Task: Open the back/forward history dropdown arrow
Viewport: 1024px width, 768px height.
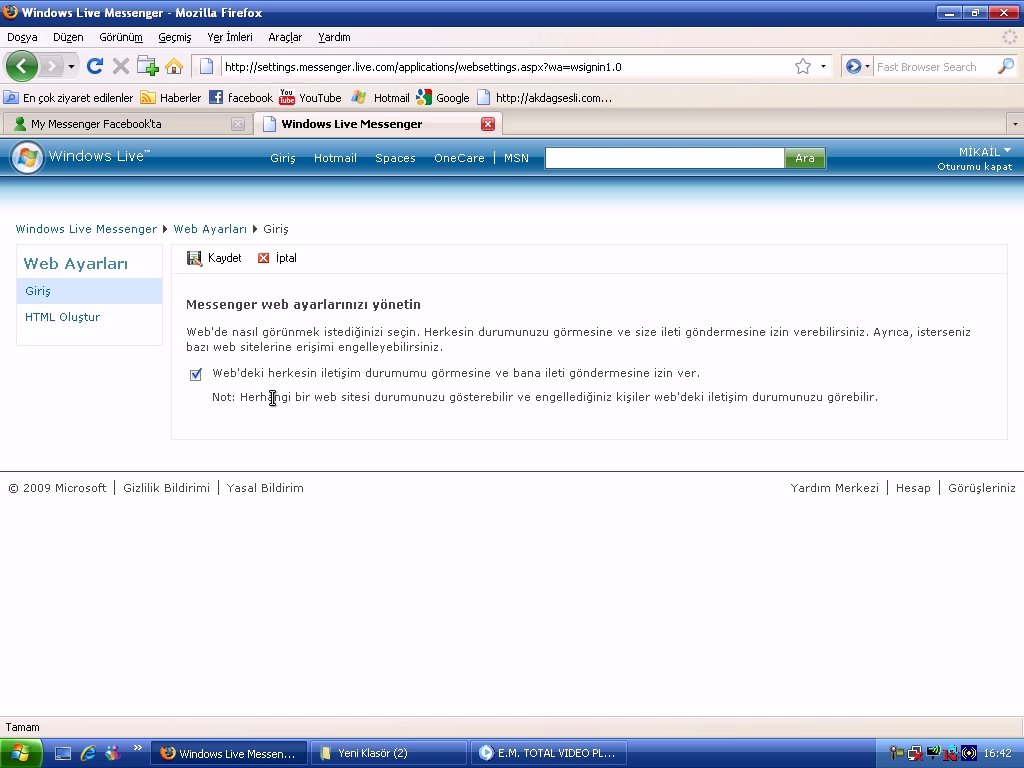Action: point(71,66)
